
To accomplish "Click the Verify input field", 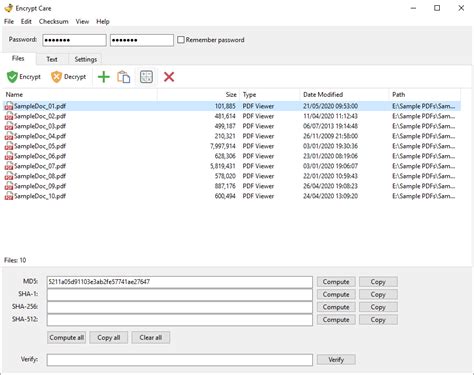I will click(x=180, y=360).
